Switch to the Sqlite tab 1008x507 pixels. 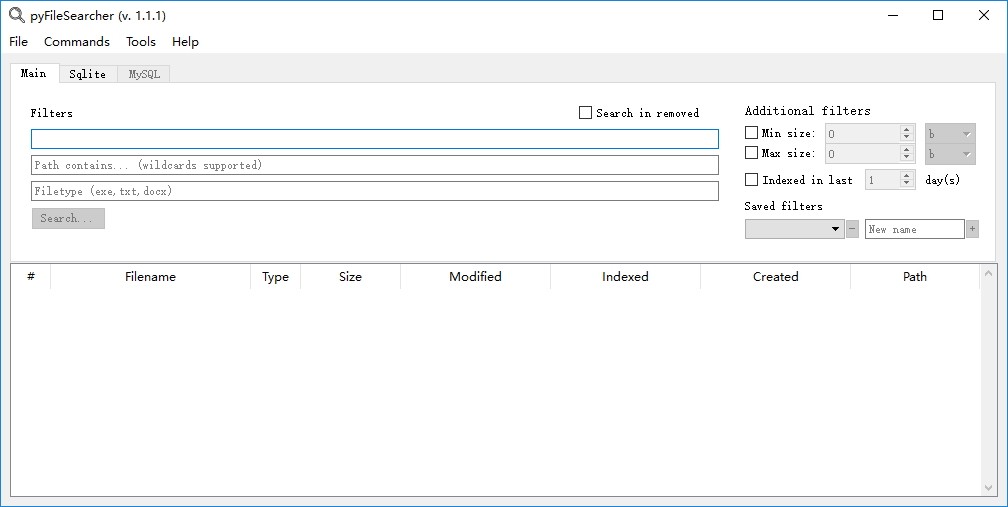(87, 74)
